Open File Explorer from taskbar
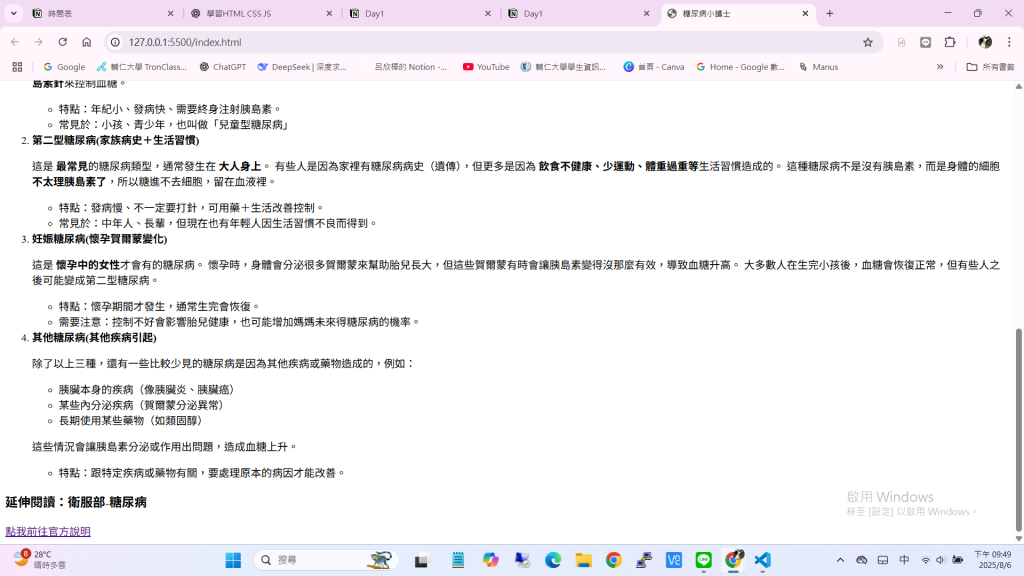 click(583, 560)
